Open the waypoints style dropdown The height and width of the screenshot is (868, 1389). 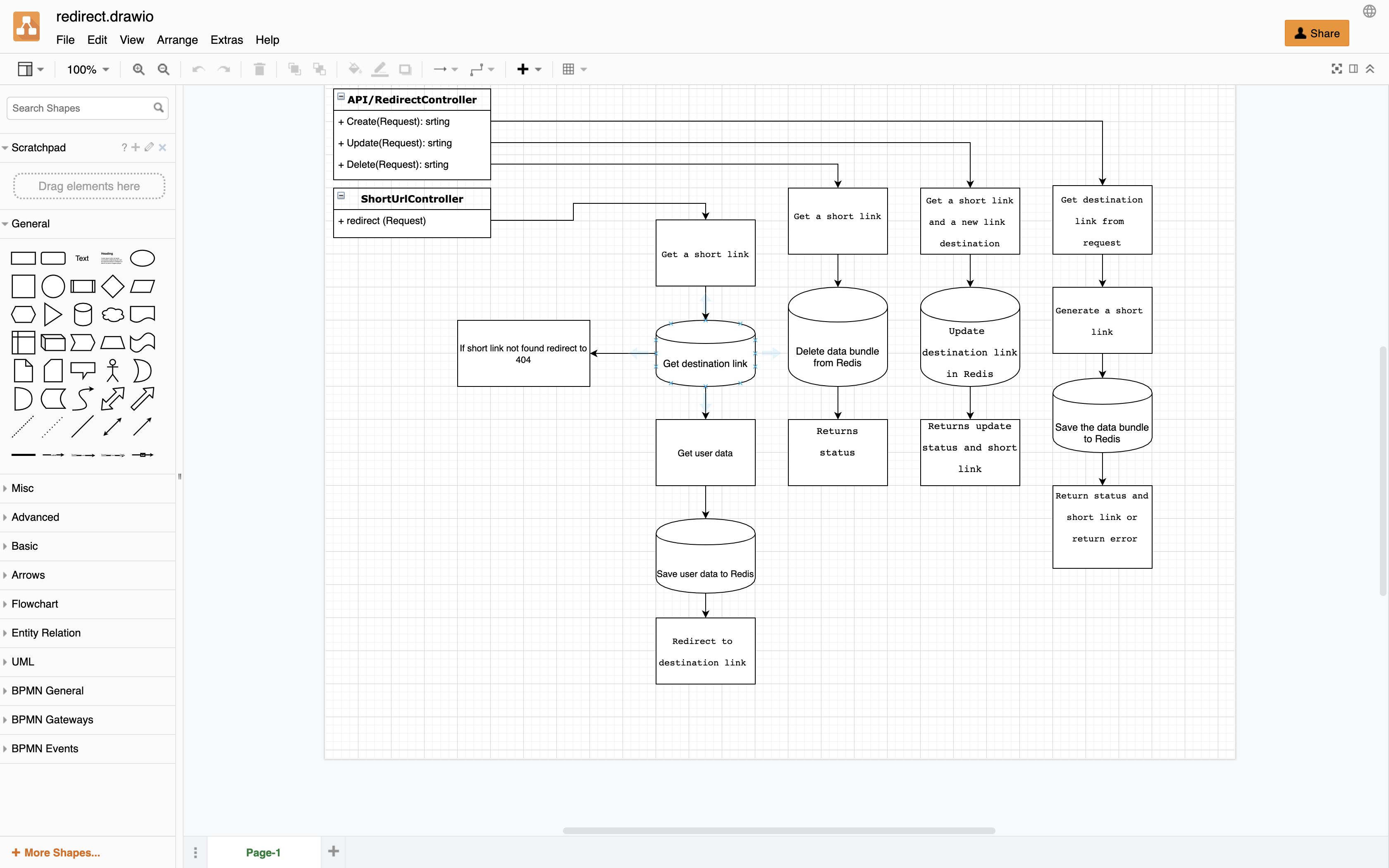(x=482, y=69)
